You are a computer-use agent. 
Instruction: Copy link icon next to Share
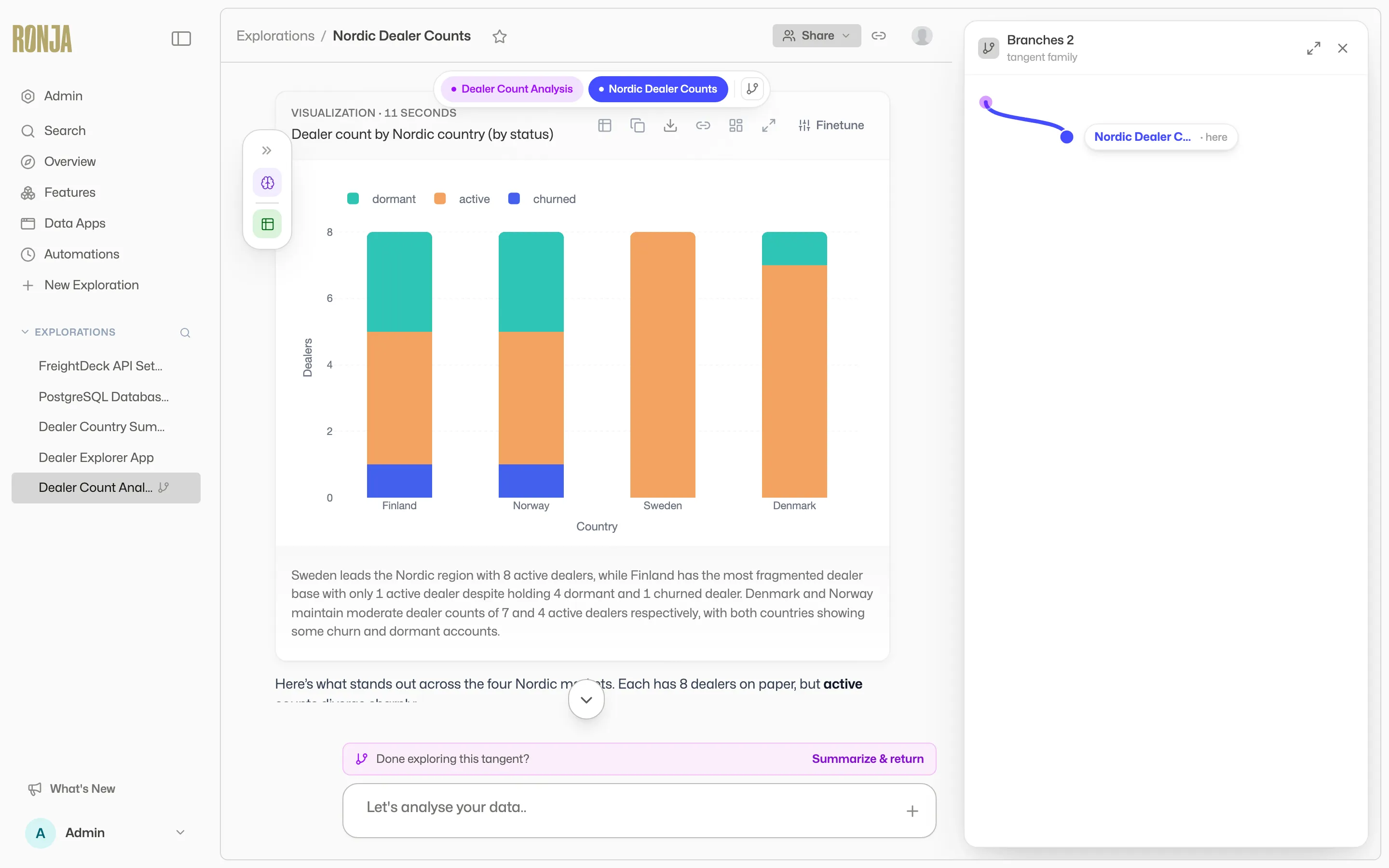point(878,36)
